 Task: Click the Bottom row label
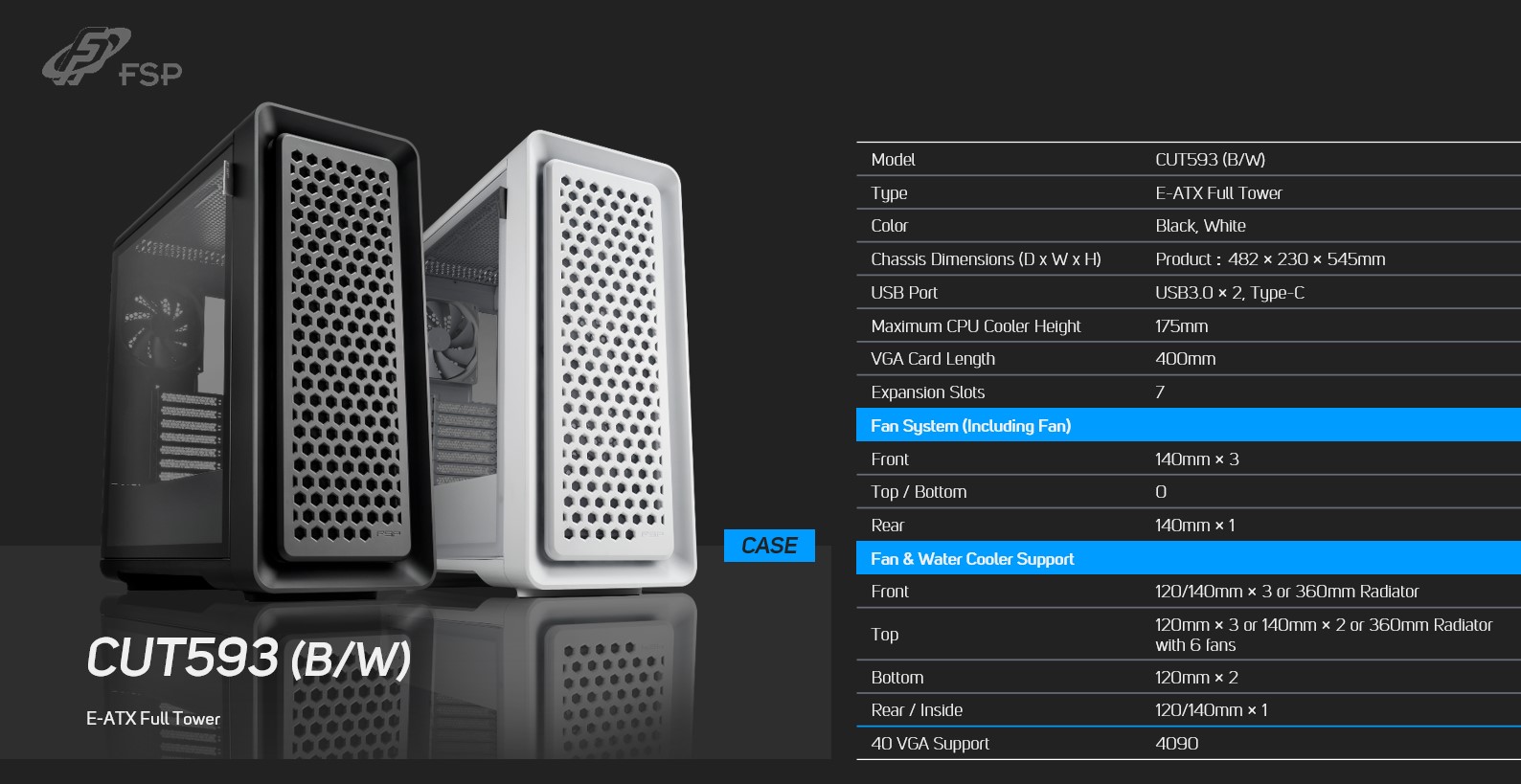click(897, 678)
